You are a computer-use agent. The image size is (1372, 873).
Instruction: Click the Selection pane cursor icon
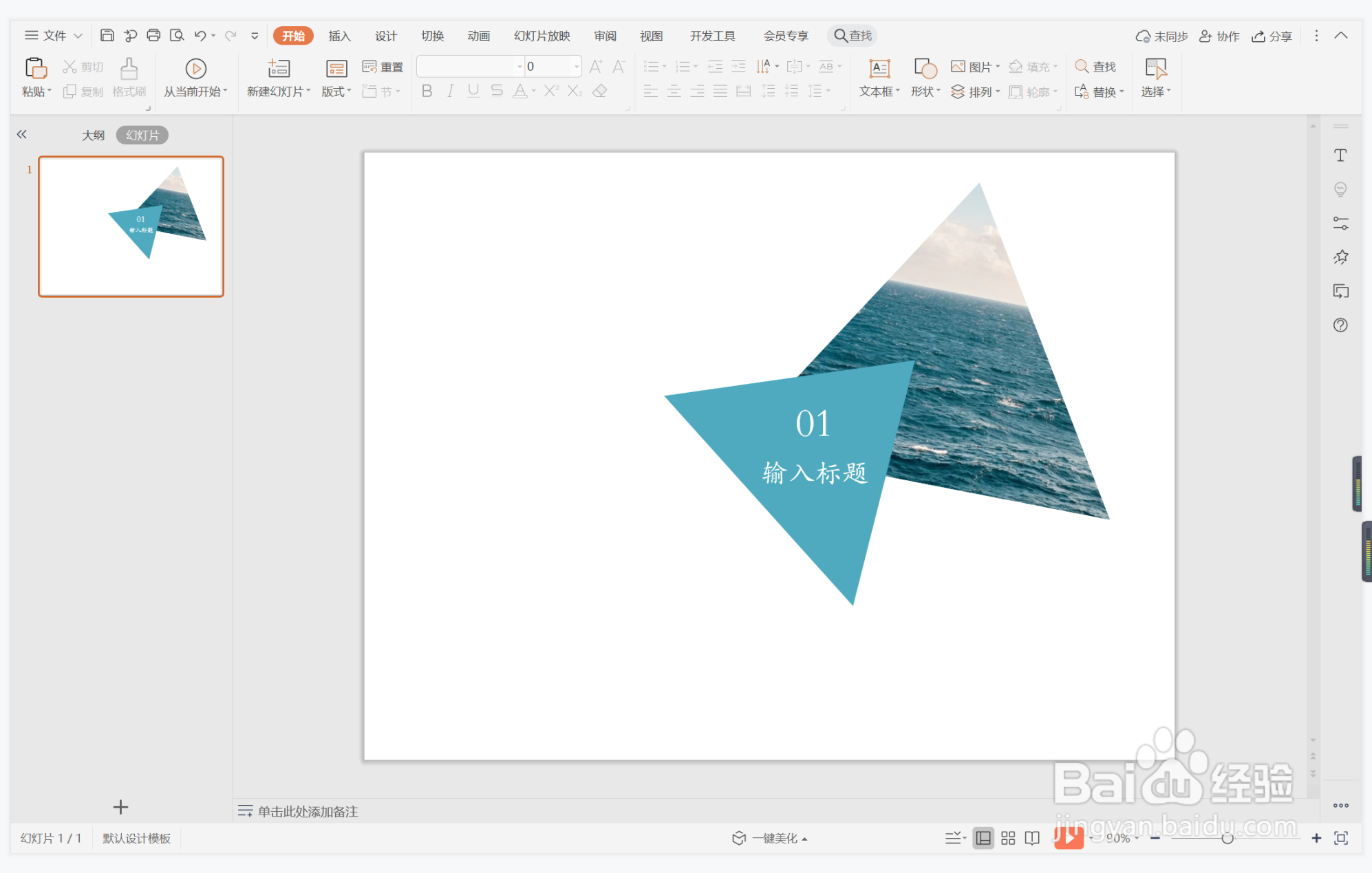tap(1156, 68)
